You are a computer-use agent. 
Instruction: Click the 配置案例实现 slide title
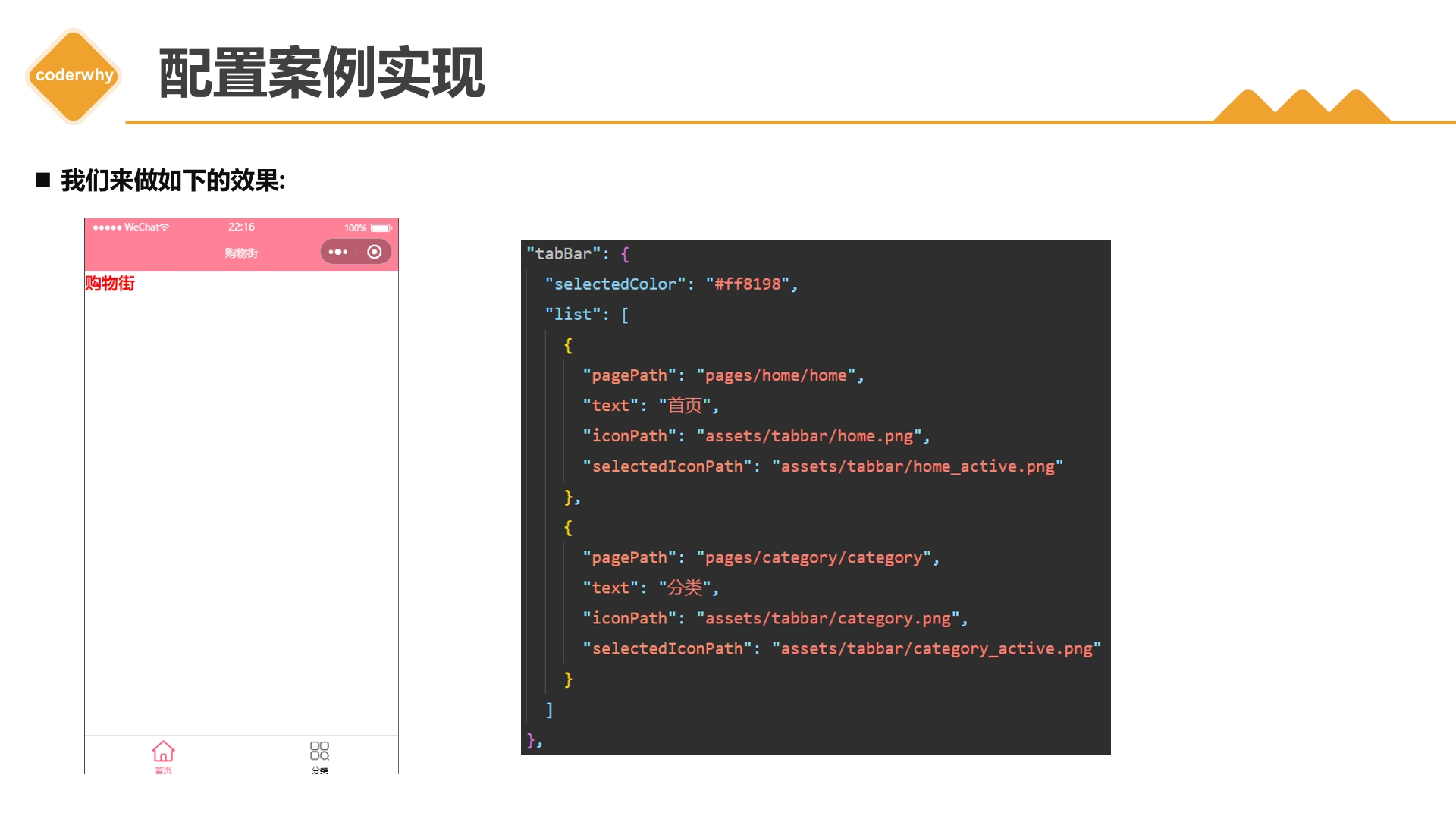tap(322, 74)
